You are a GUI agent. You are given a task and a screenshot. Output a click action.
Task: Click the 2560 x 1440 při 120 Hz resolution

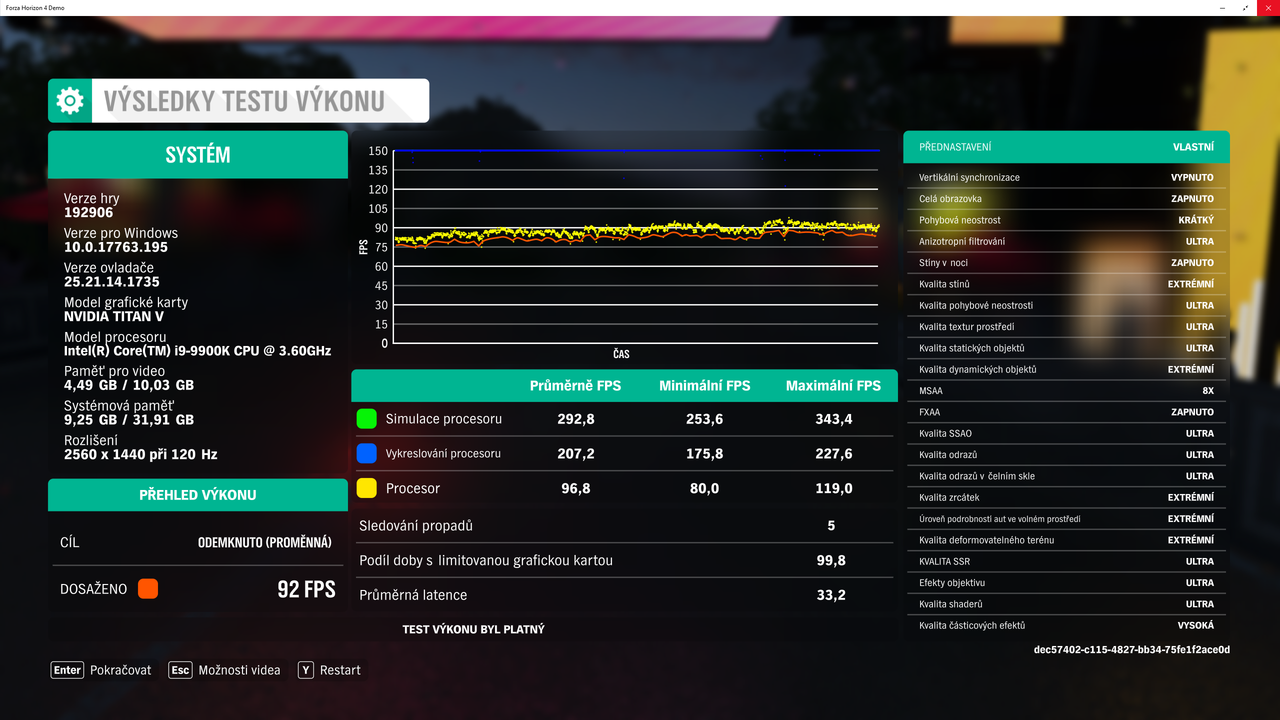[x=141, y=454]
